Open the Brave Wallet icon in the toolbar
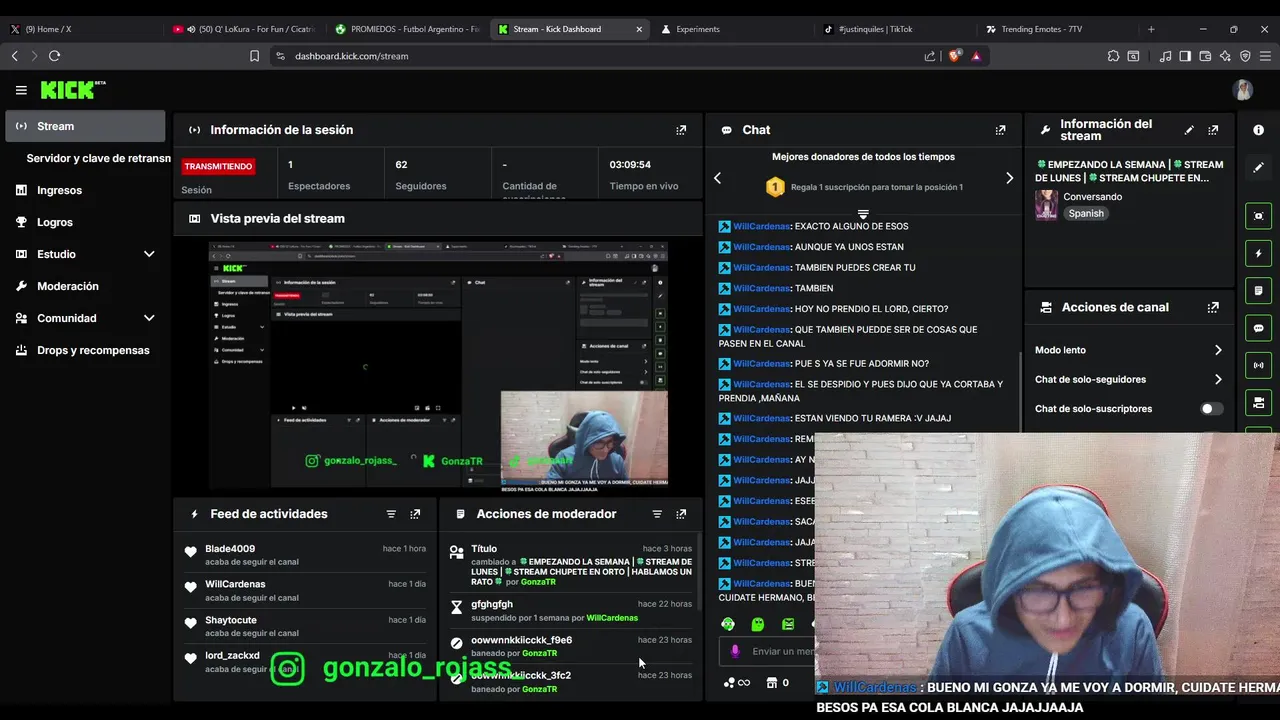This screenshot has height=720, width=1280. pyautogui.click(x=1205, y=56)
